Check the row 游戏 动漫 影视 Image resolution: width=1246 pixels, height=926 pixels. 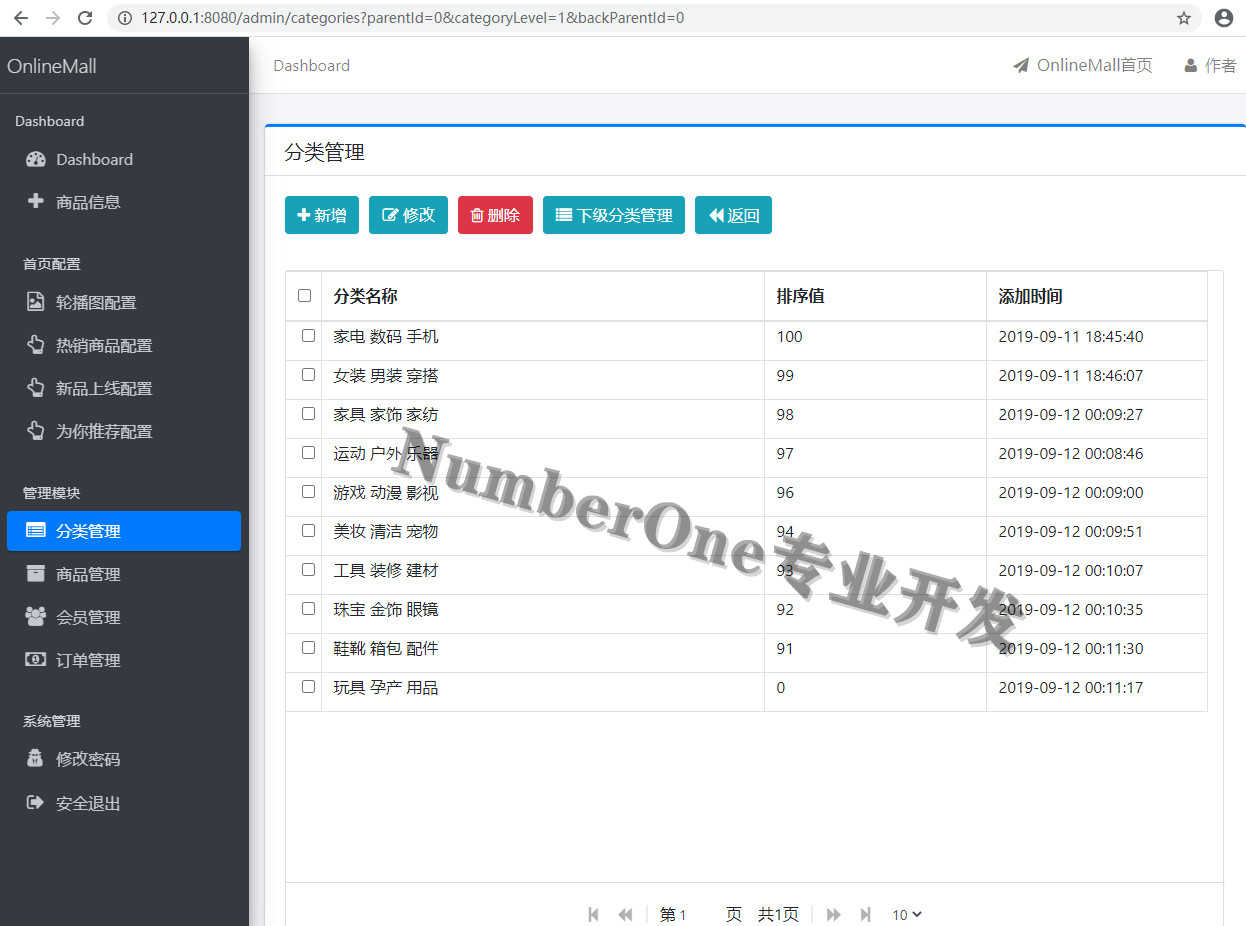click(x=308, y=492)
